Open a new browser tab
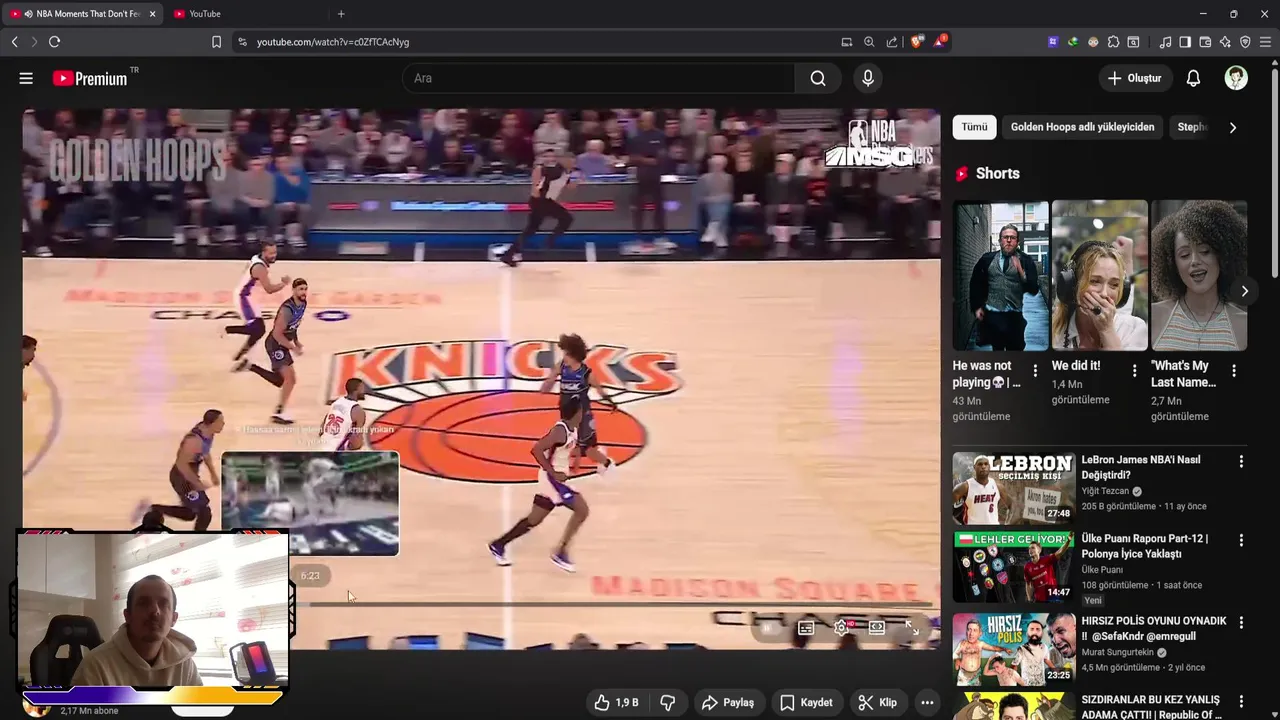Image resolution: width=1280 pixels, height=720 pixels. click(341, 14)
